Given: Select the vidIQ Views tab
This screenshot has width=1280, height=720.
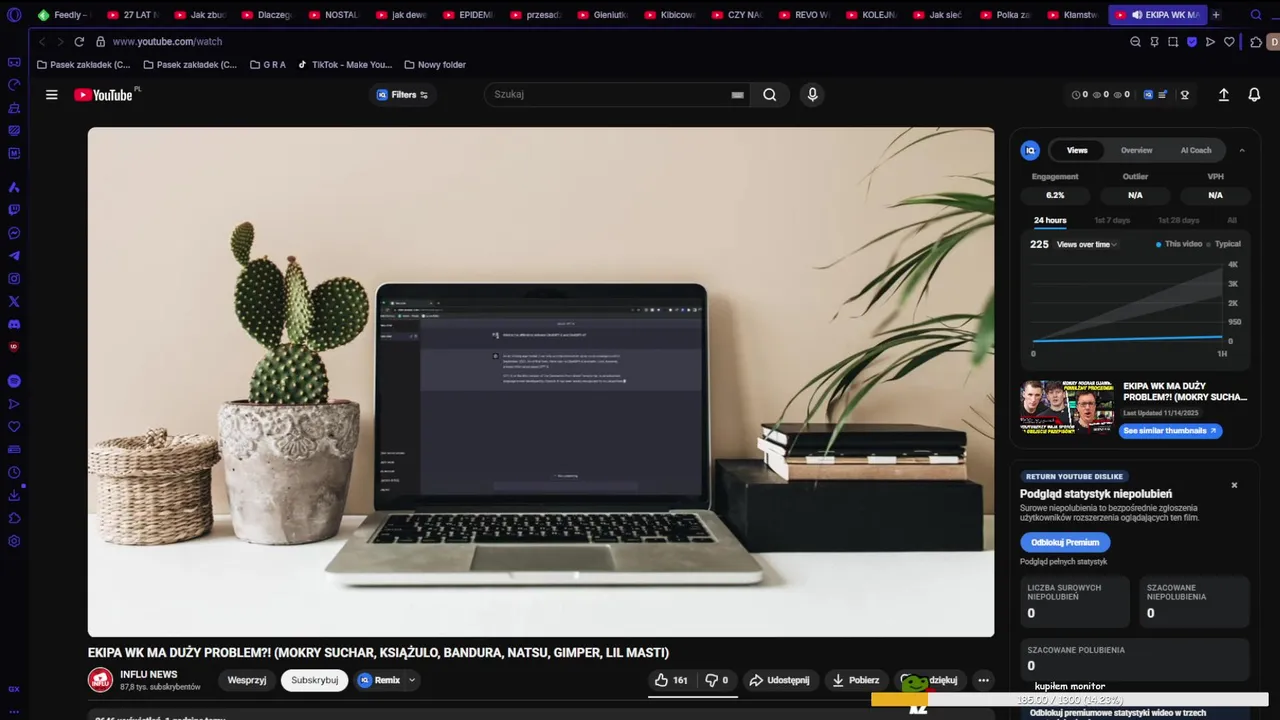Looking at the screenshot, I should pyautogui.click(x=1077, y=150).
